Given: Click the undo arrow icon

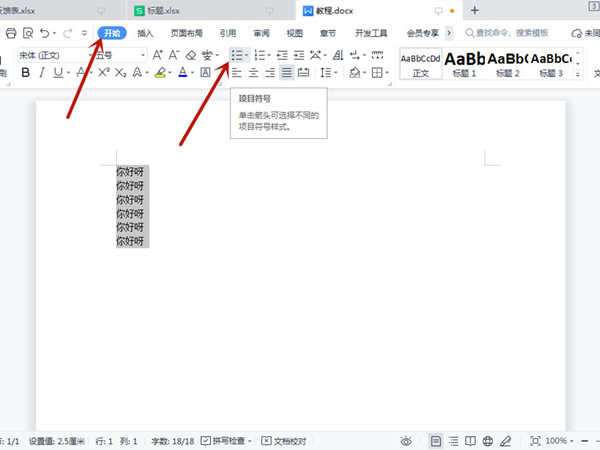Looking at the screenshot, I should pos(45,33).
